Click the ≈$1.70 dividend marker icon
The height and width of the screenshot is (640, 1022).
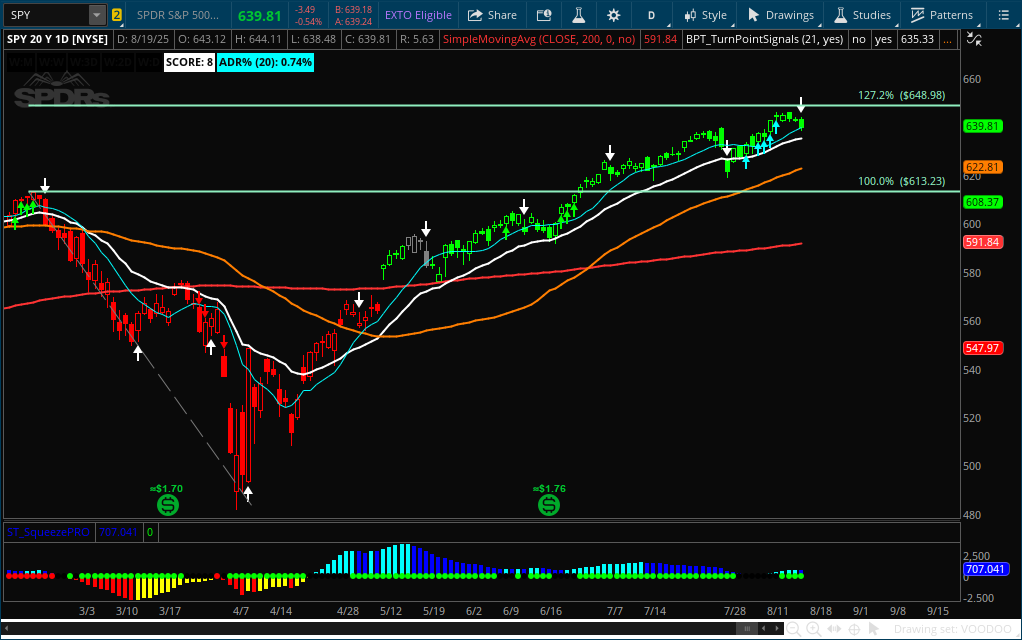tap(168, 504)
